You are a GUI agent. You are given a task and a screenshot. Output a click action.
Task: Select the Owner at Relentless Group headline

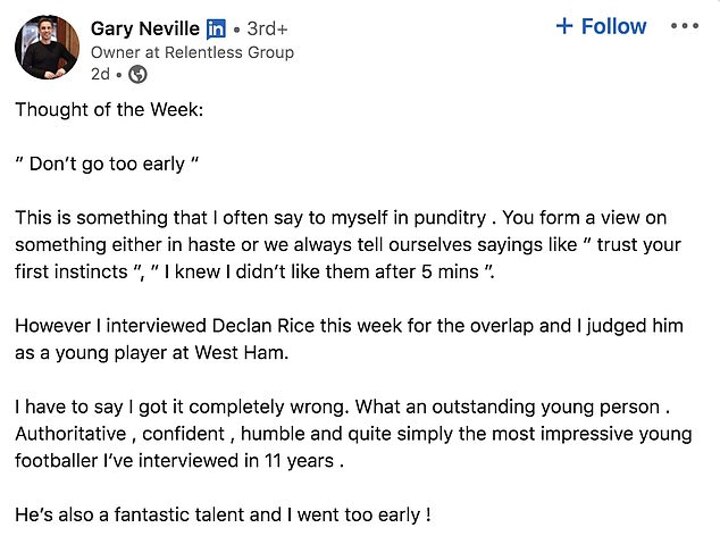[192, 52]
